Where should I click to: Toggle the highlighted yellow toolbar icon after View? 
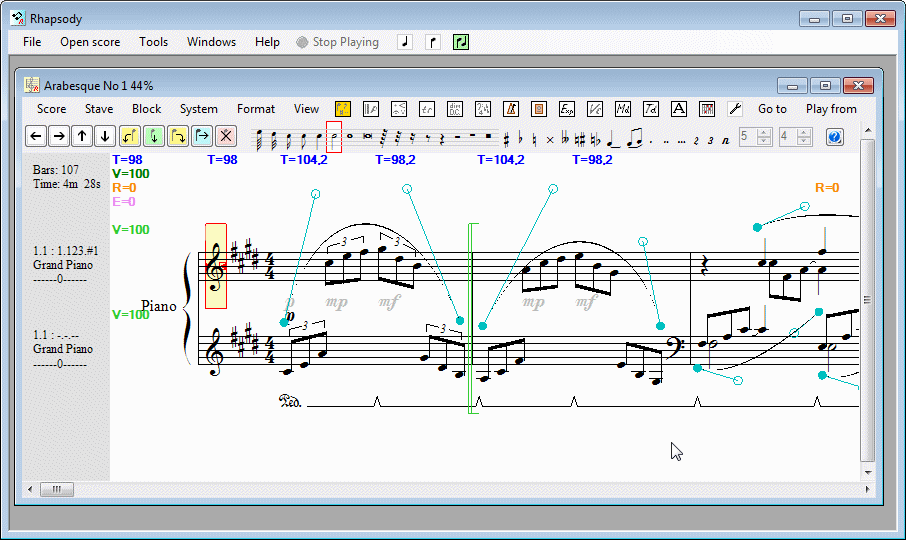(x=343, y=109)
